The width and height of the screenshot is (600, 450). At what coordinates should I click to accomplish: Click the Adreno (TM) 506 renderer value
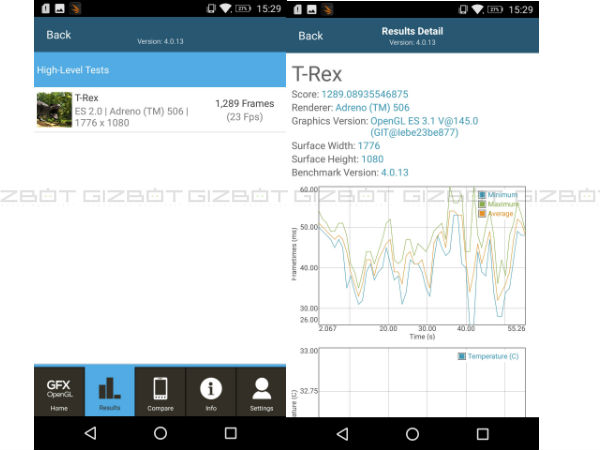pos(372,107)
